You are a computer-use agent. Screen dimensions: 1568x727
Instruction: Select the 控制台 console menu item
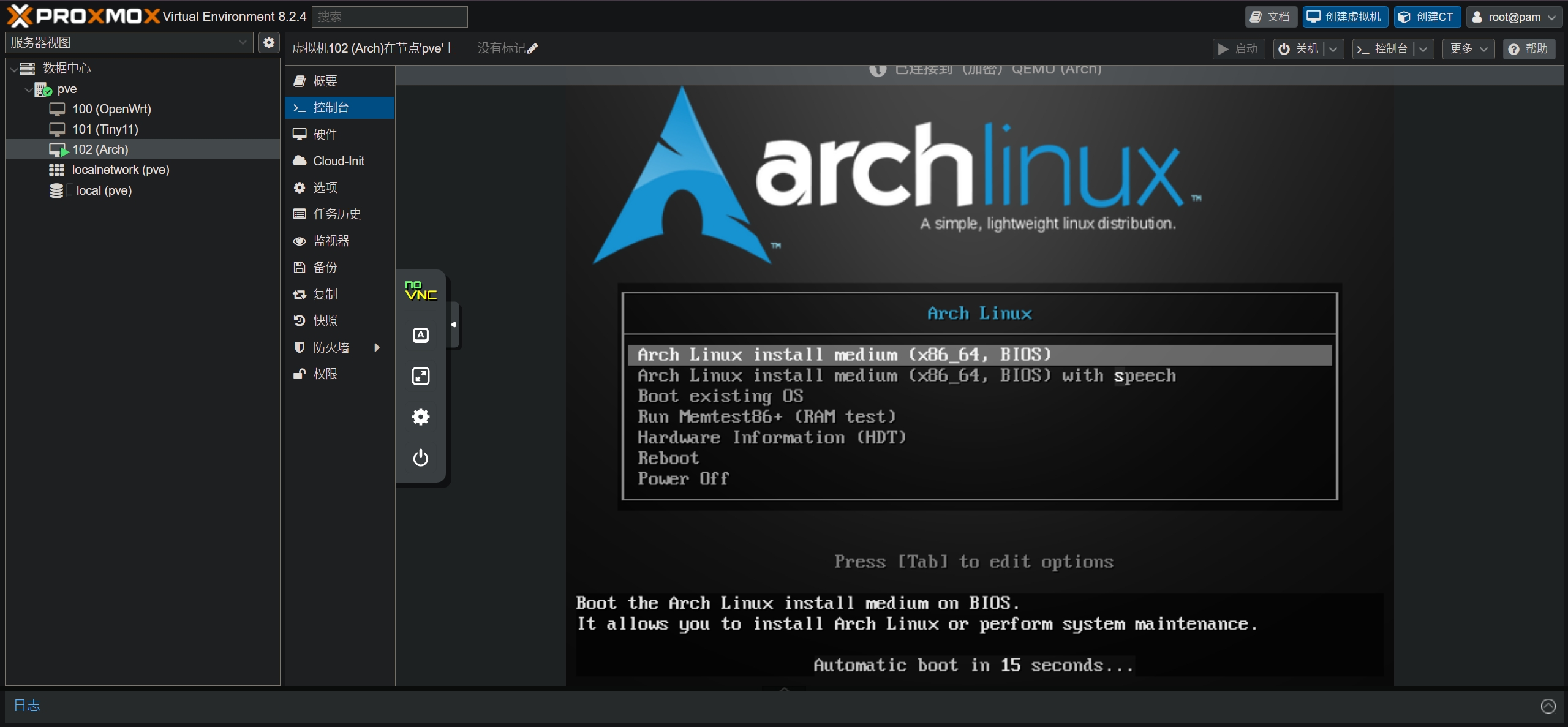point(339,108)
